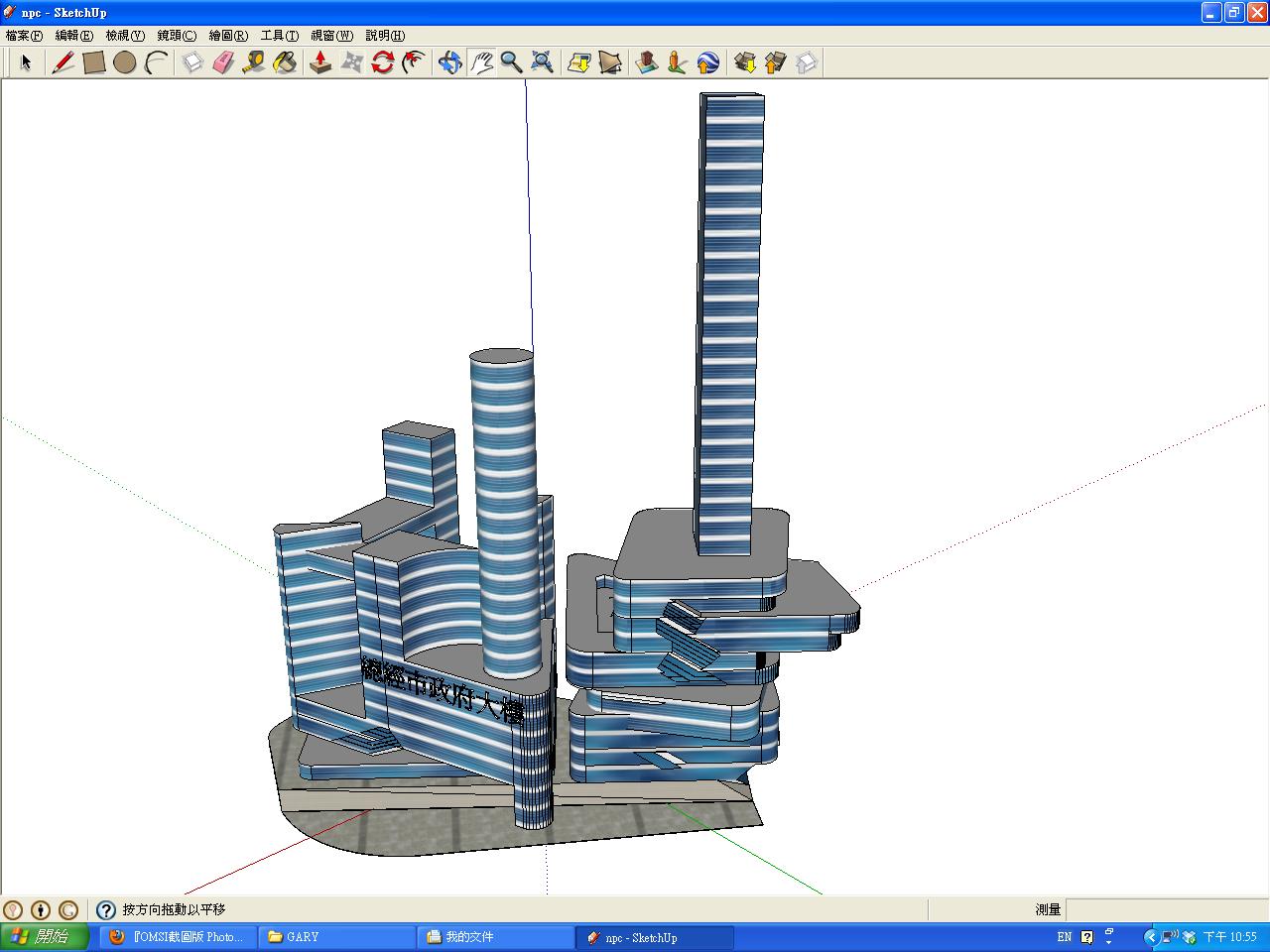Select the Rectangle tool
Viewport: 1270px width, 952px height.
[94, 62]
